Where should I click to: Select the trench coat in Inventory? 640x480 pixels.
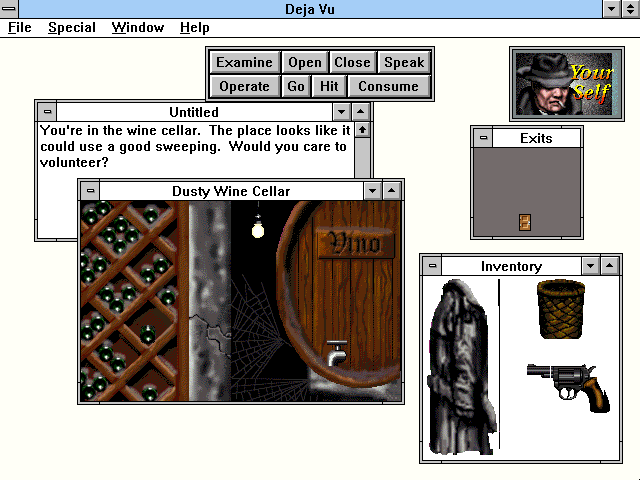point(462,367)
